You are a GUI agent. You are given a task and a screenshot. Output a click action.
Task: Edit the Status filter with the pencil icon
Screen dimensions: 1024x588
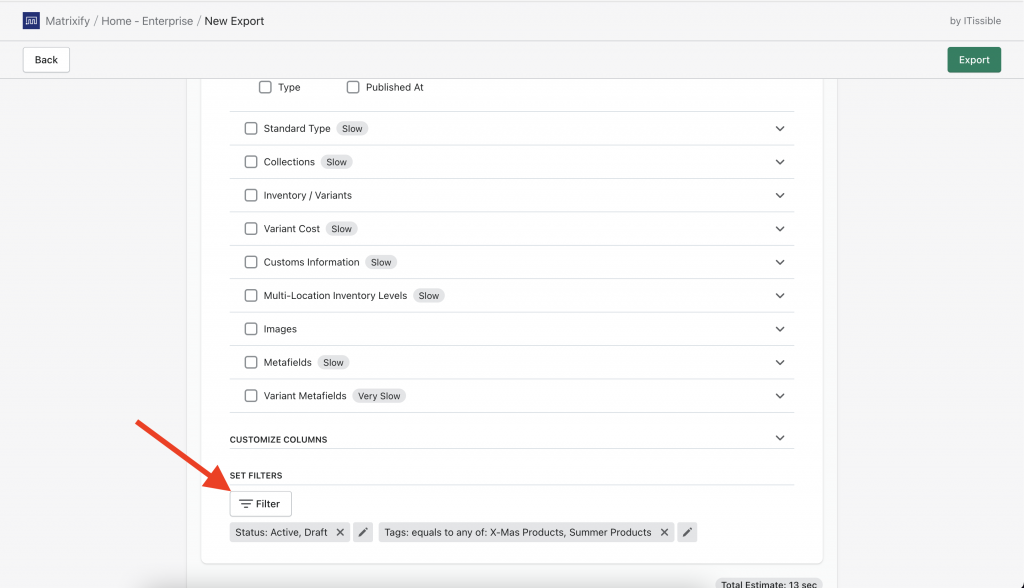click(x=363, y=532)
